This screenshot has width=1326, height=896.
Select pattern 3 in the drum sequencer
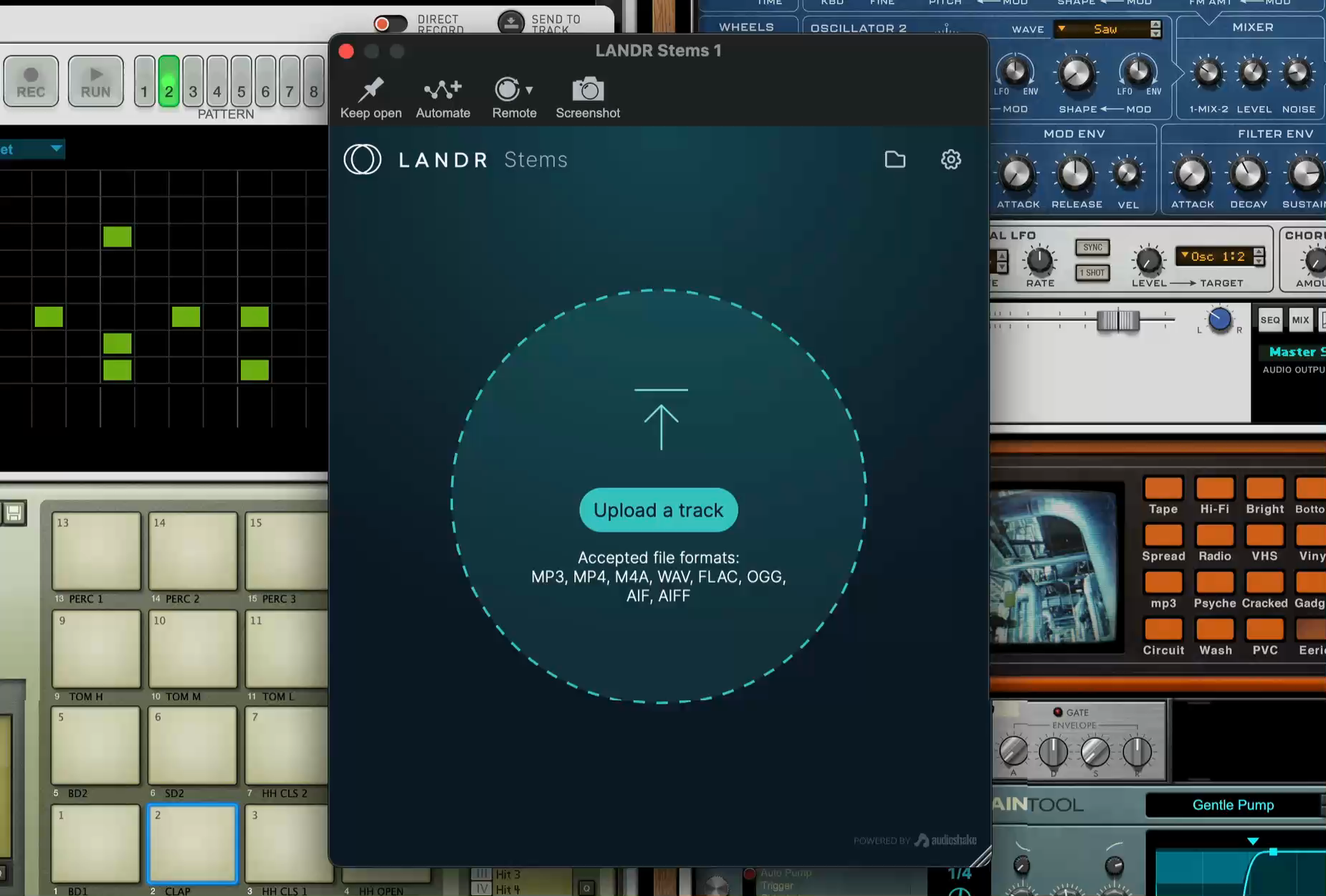tap(193, 82)
